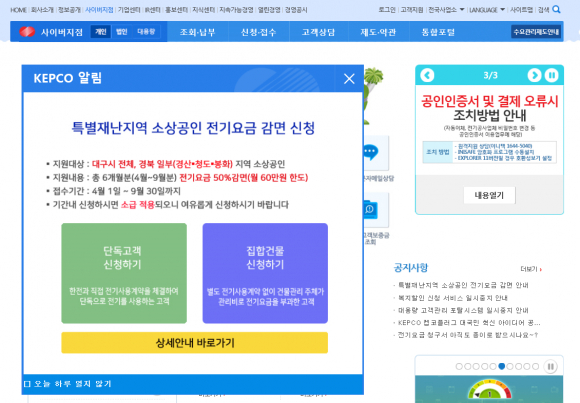Click the 고객지원 link

tap(412, 10)
